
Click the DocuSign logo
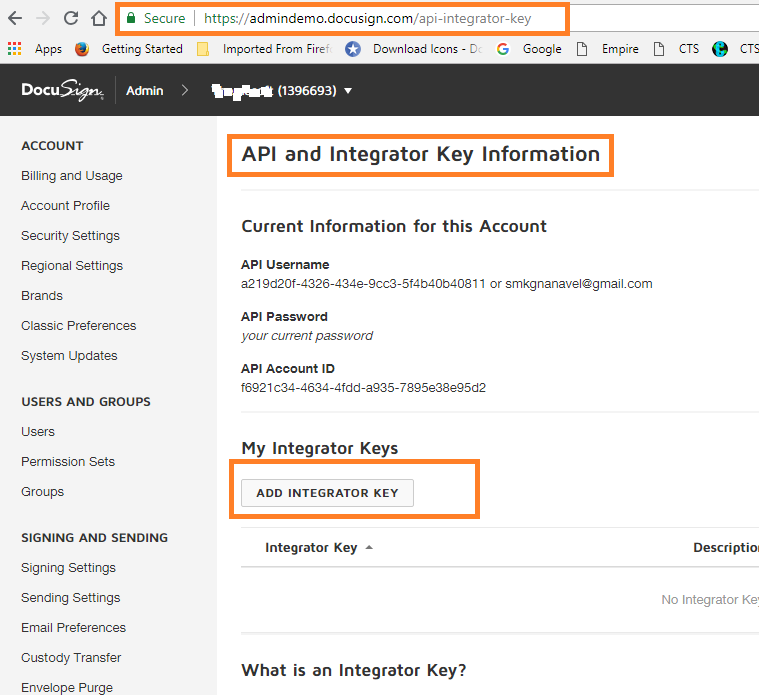pyautogui.click(x=62, y=90)
